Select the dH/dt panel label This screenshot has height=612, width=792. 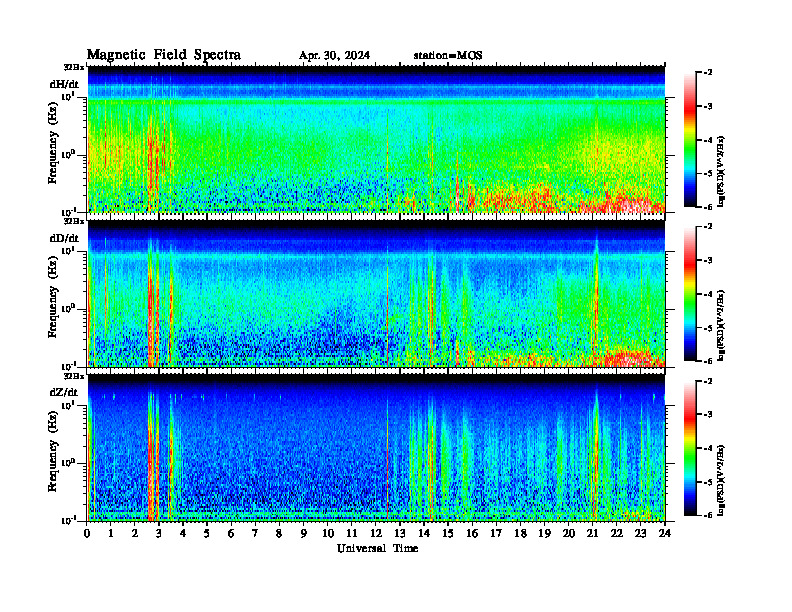(64, 84)
